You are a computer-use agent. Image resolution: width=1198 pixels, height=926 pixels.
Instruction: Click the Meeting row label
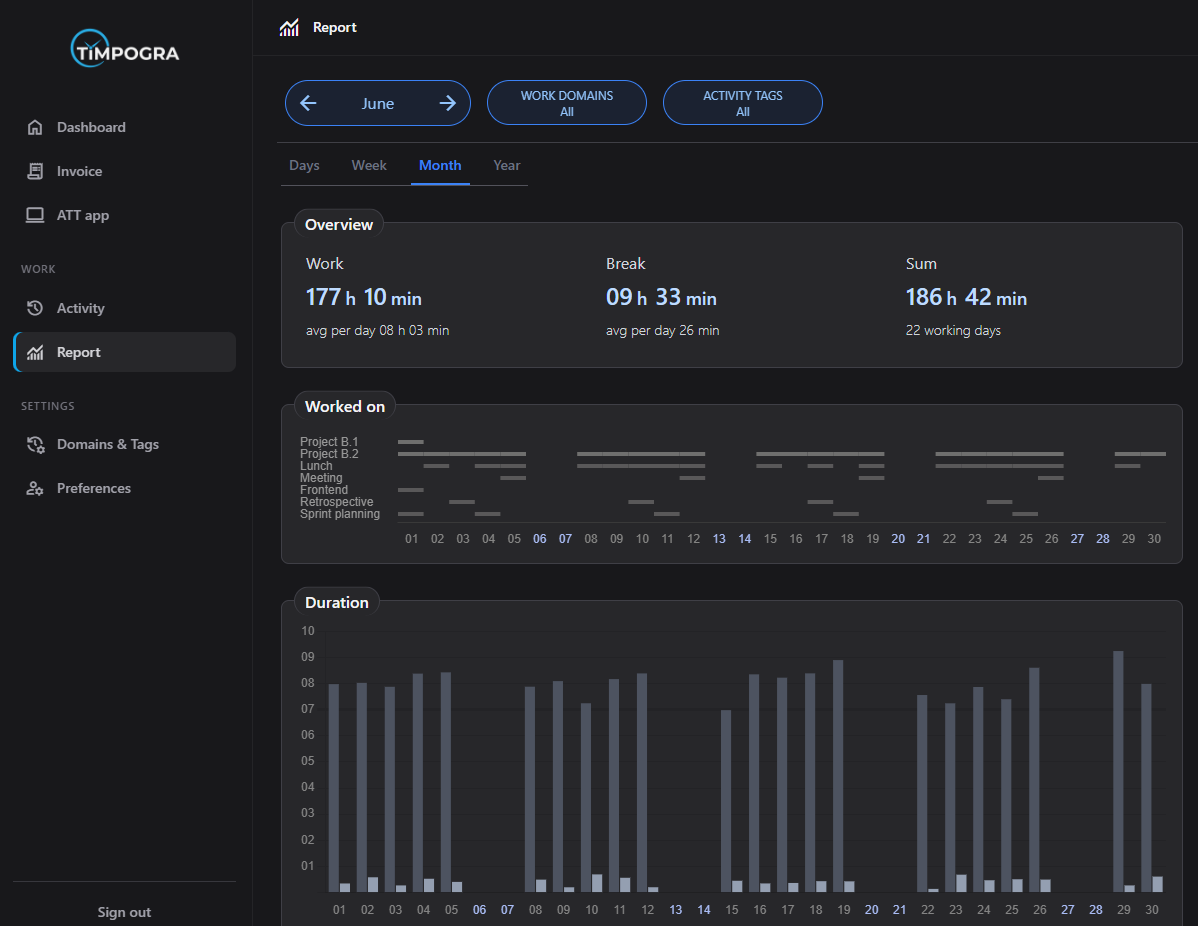pos(321,478)
